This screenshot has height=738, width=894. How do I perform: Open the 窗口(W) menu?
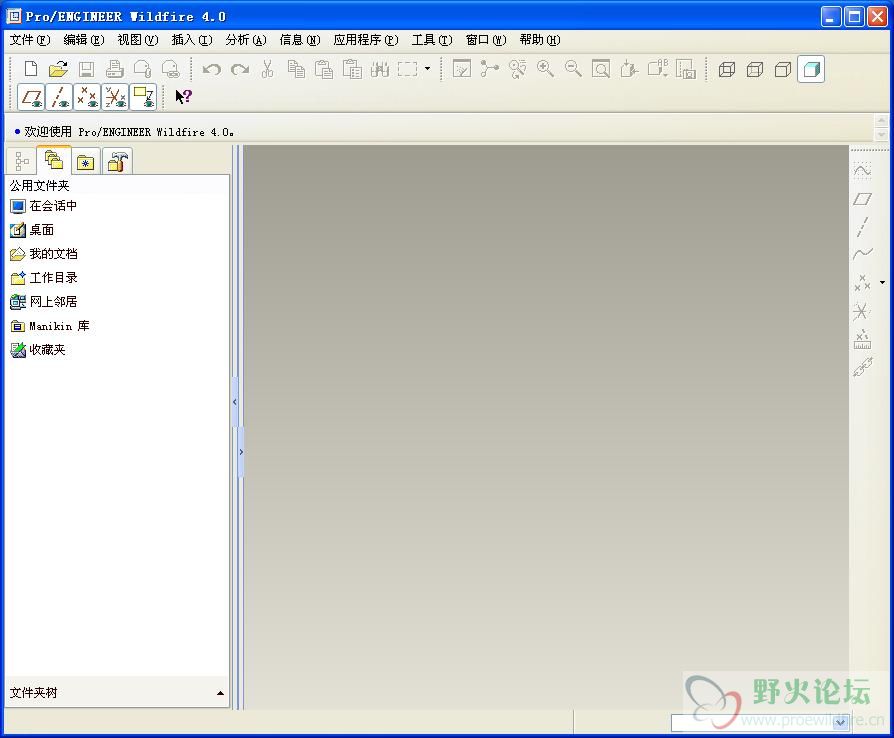486,40
